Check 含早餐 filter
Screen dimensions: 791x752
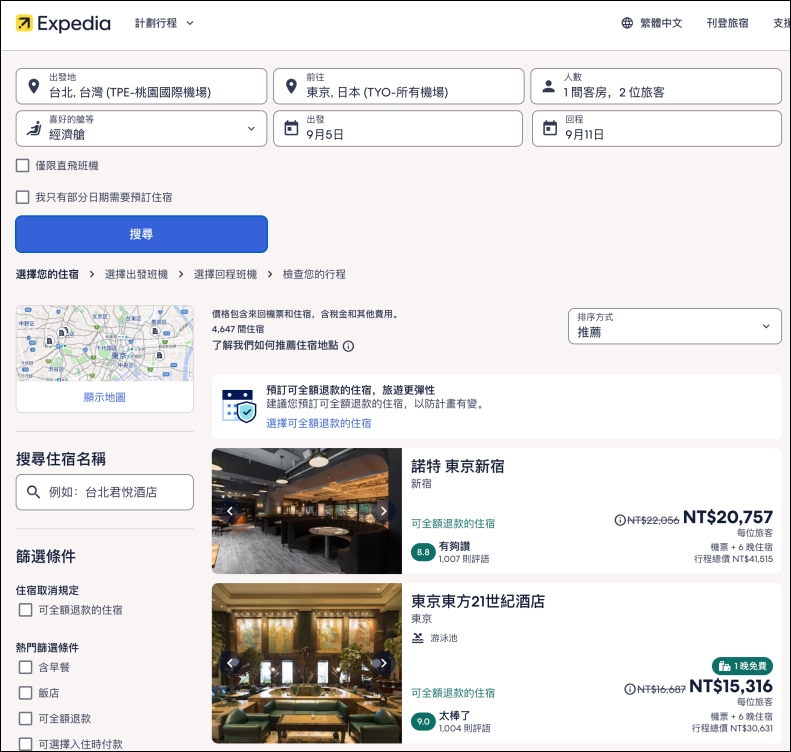[25, 667]
